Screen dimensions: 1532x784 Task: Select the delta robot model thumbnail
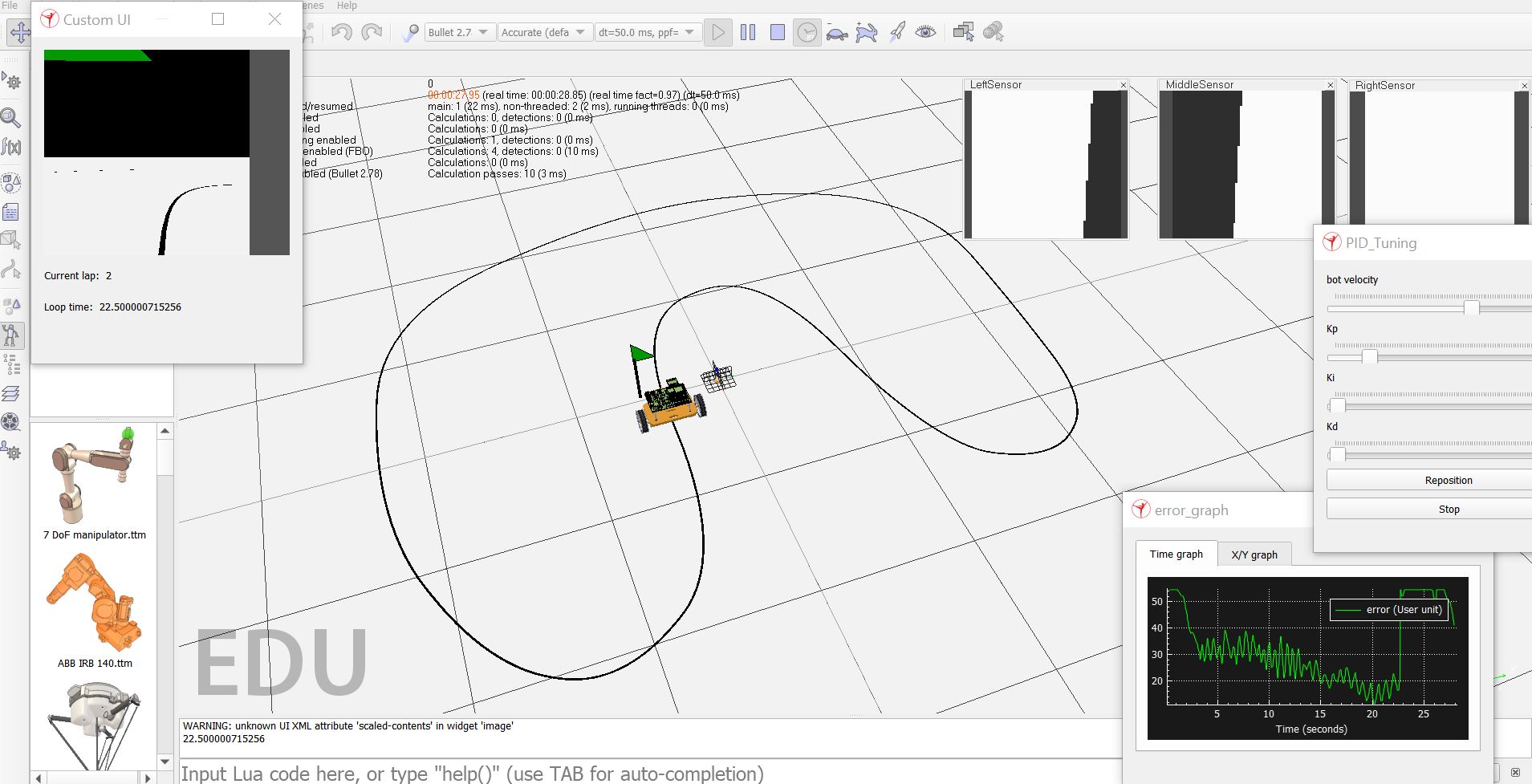point(95,726)
